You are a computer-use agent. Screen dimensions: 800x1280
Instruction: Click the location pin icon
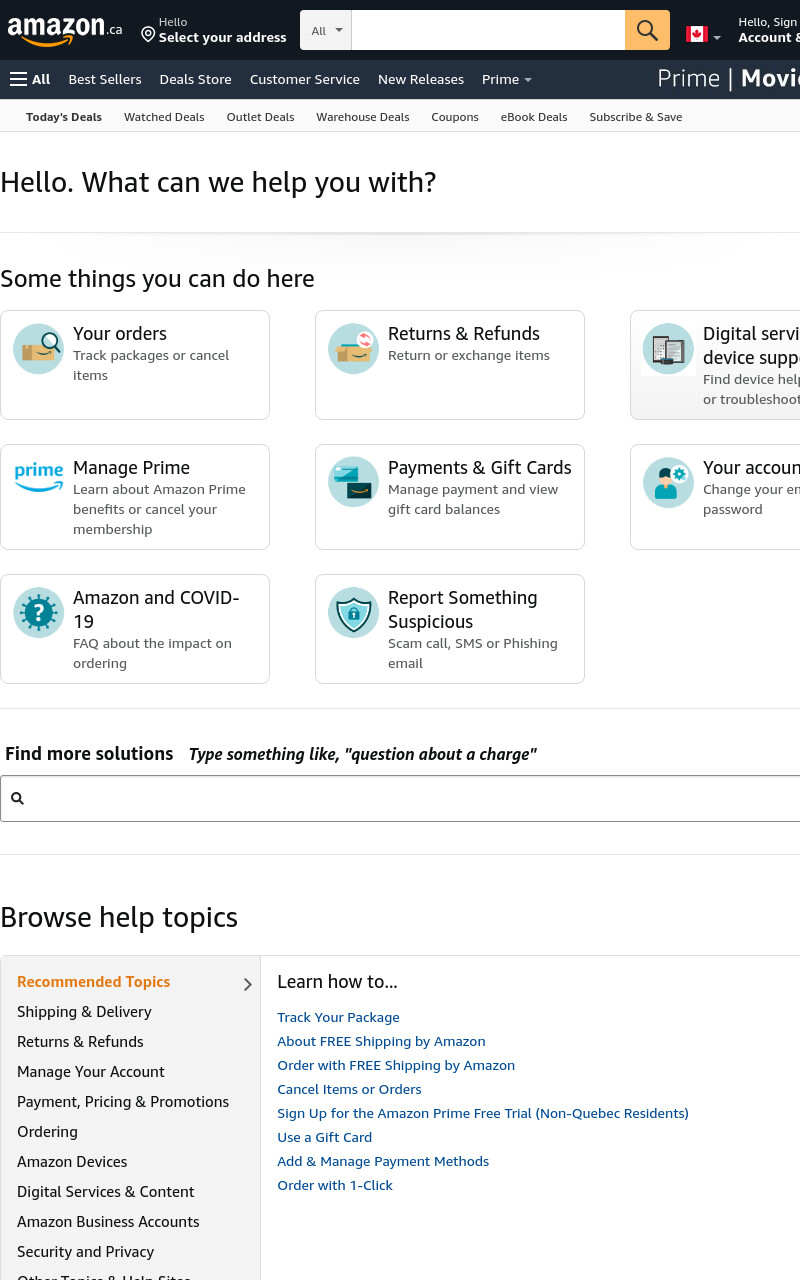click(x=148, y=35)
